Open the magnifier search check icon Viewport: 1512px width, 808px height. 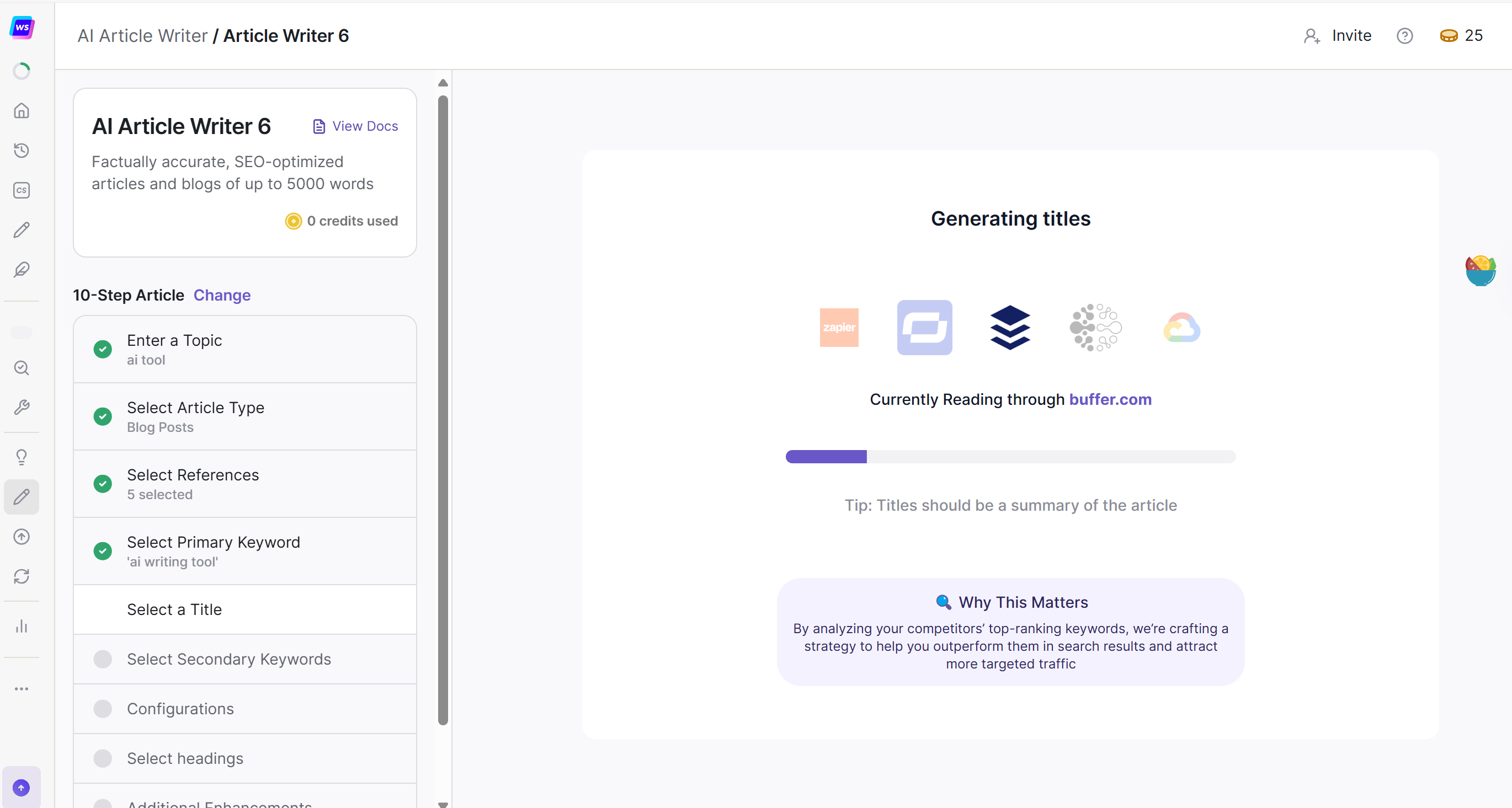(22, 367)
